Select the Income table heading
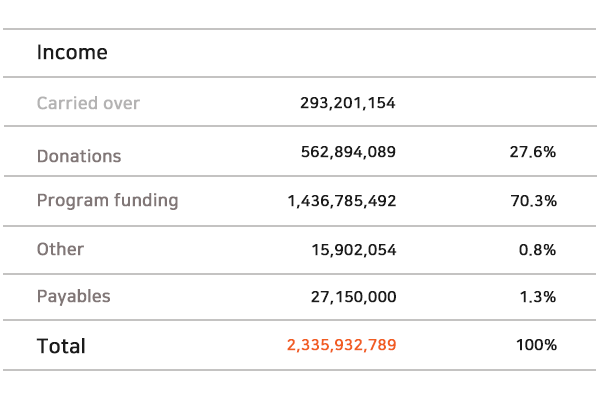600x400 pixels. pos(72,52)
